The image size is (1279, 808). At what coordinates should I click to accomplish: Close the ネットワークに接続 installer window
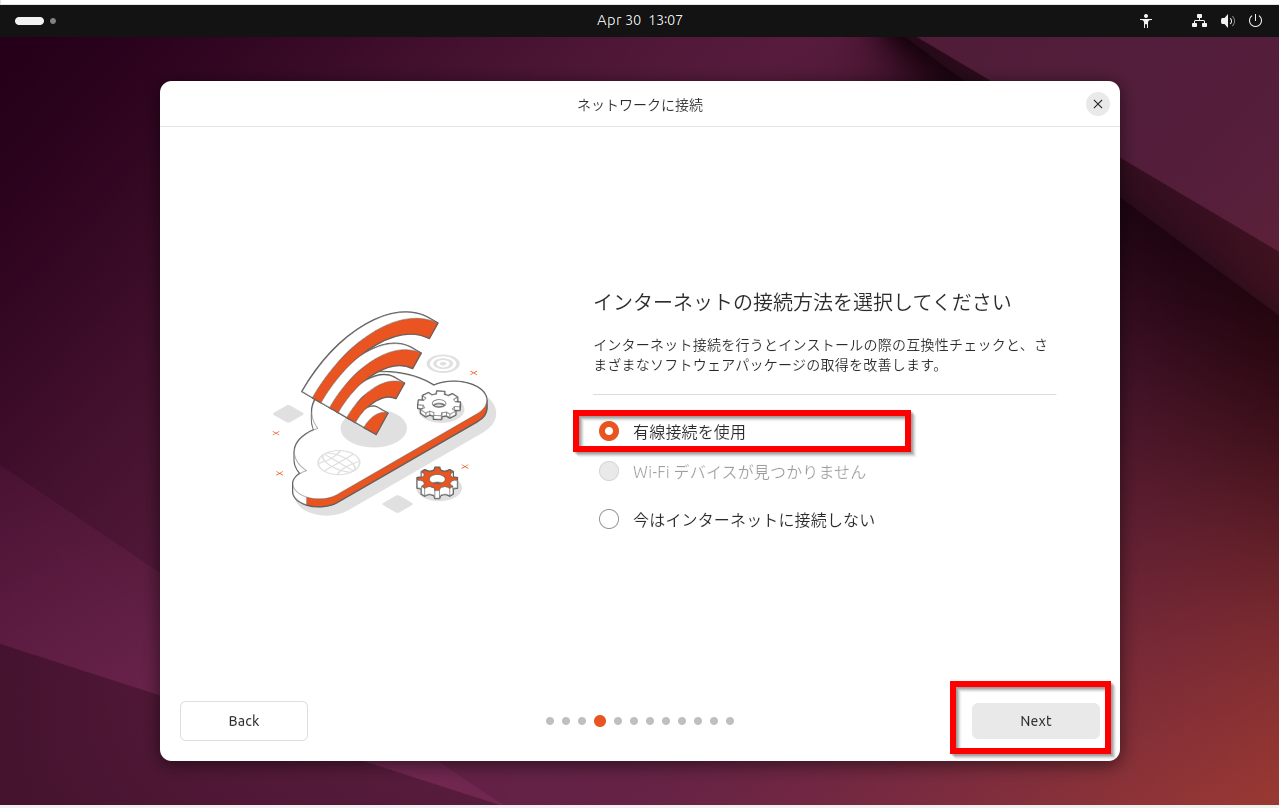[1098, 104]
